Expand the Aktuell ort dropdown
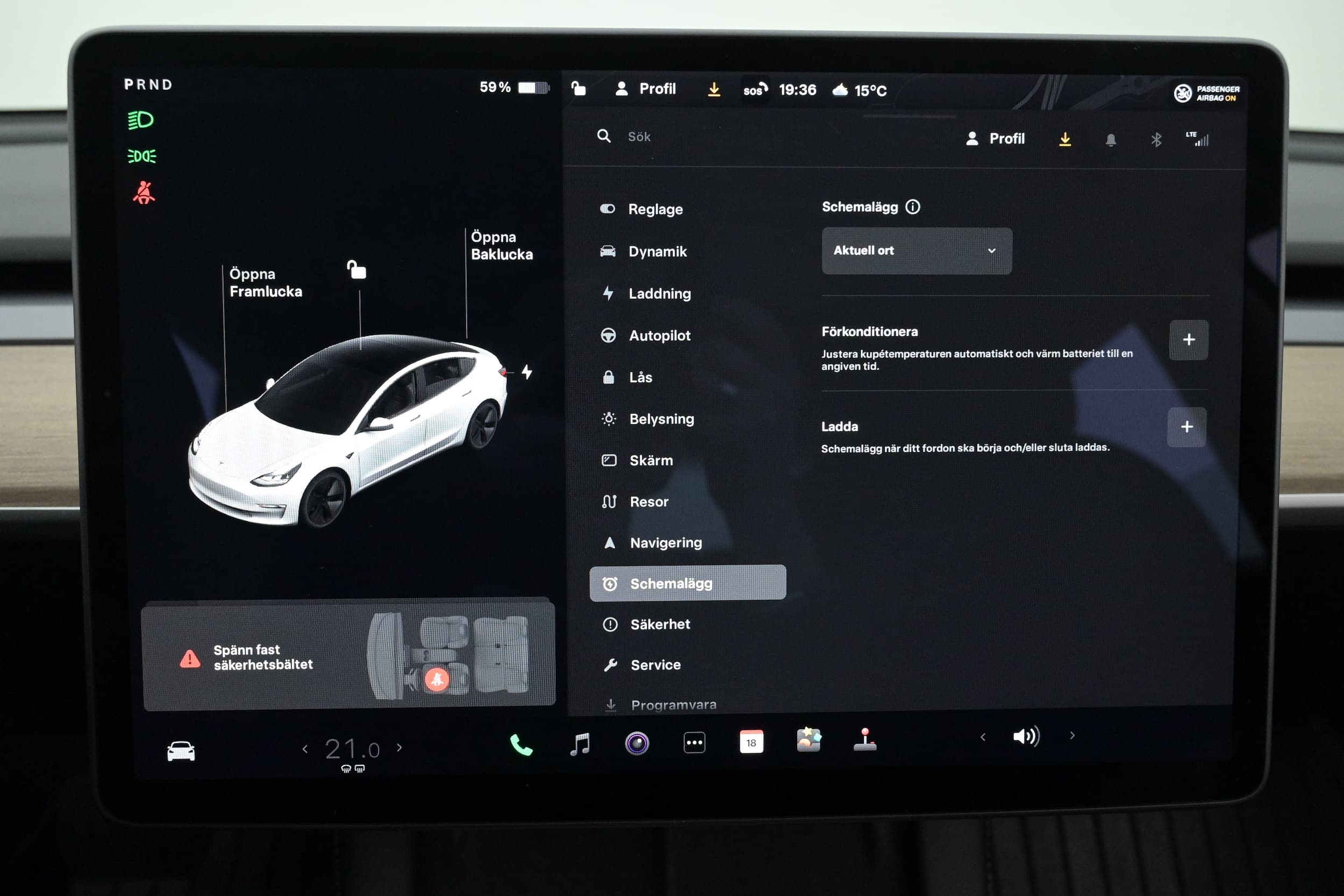The height and width of the screenshot is (896, 1344). click(916, 251)
